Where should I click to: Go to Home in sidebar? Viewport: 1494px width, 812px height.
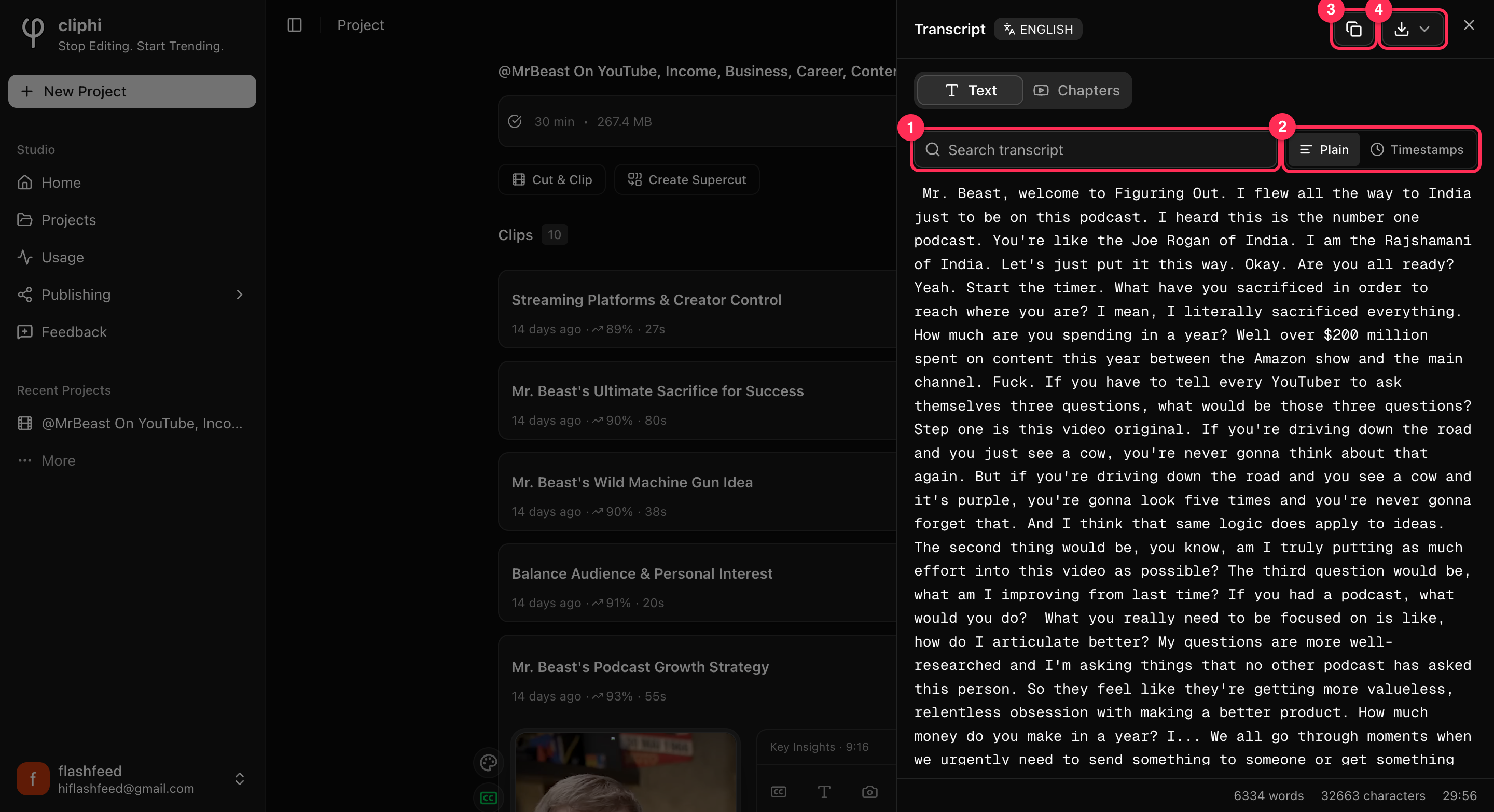coord(132,183)
